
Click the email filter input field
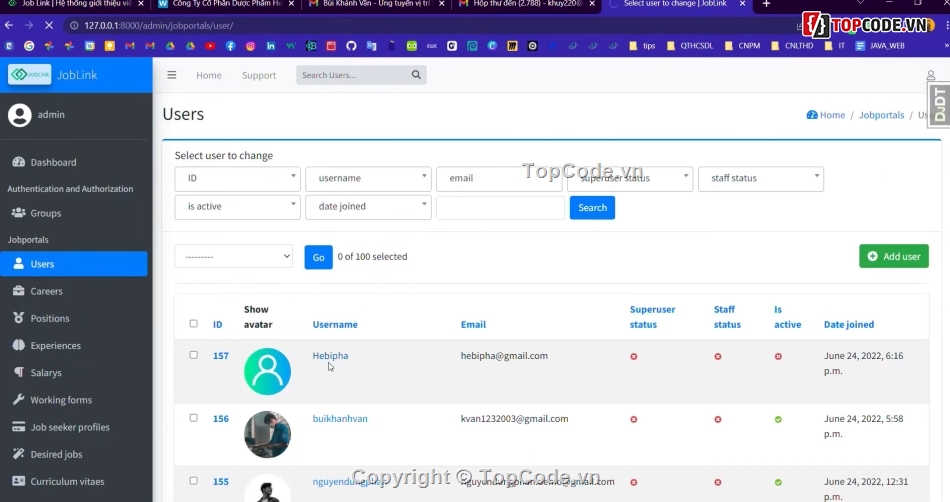click(x=499, y=179)
